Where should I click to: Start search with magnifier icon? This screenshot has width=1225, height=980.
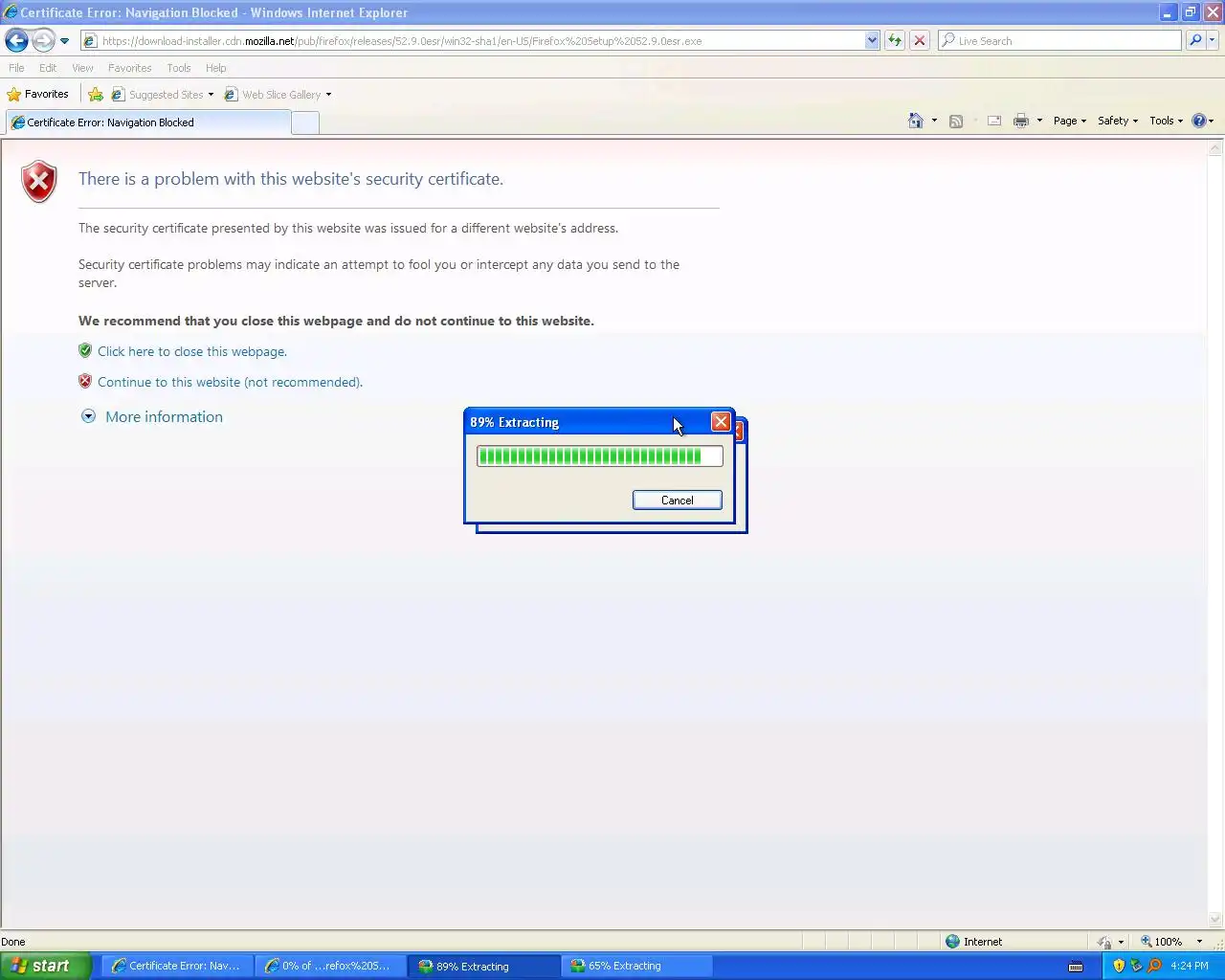(1195, 40)
